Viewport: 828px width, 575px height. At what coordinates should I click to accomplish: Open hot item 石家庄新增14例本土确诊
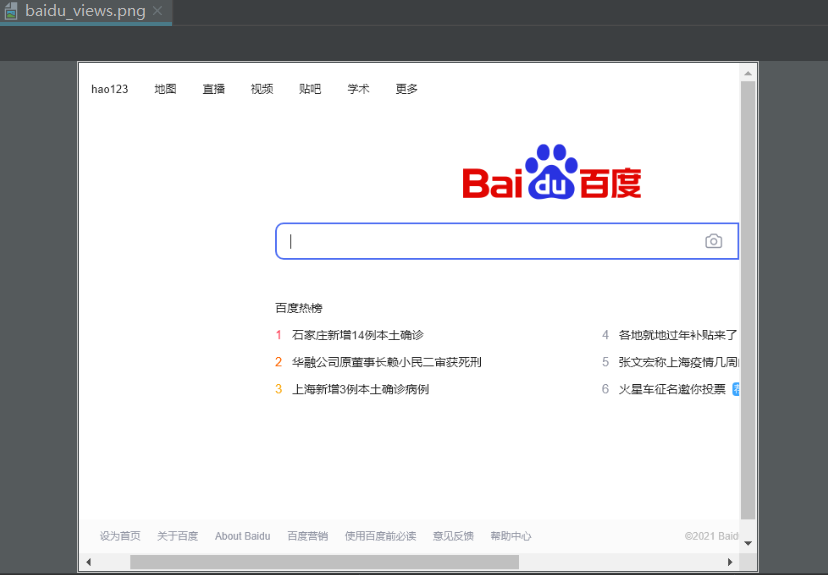coord(357,335)
